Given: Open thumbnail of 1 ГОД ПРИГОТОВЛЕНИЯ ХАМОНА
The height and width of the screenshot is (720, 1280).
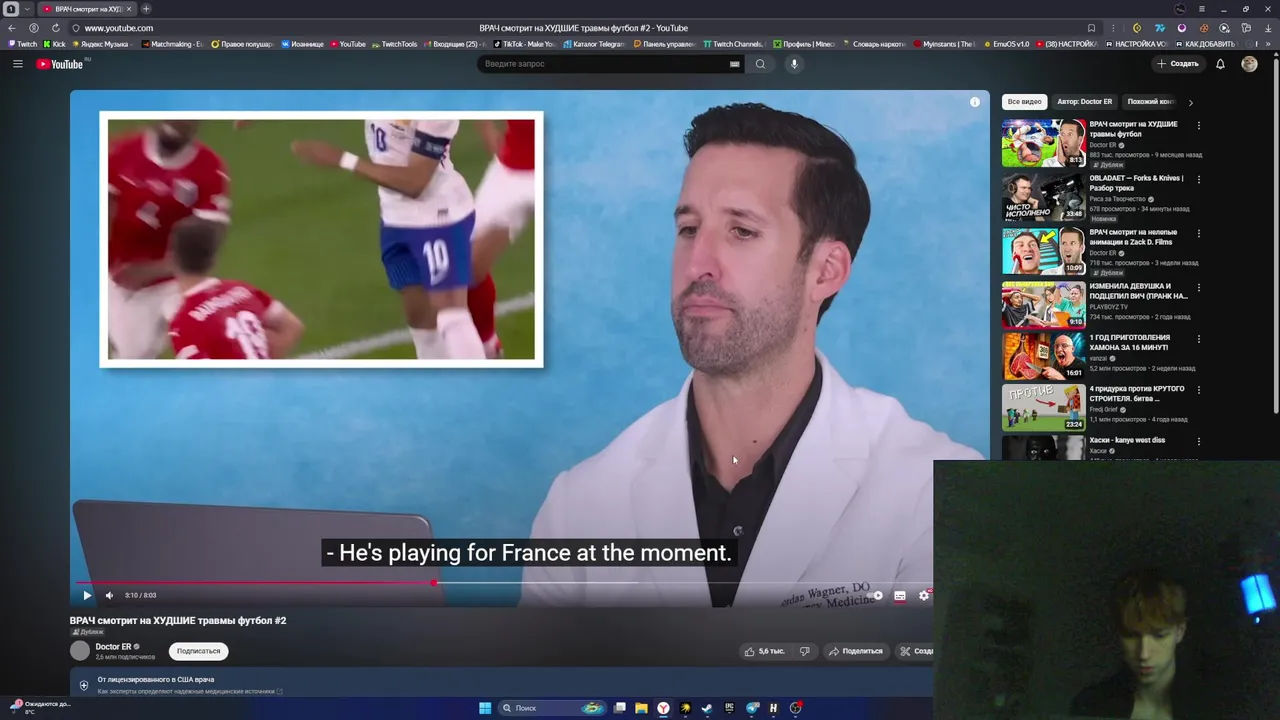Looking at the screenshot, I should [1044, 356].
